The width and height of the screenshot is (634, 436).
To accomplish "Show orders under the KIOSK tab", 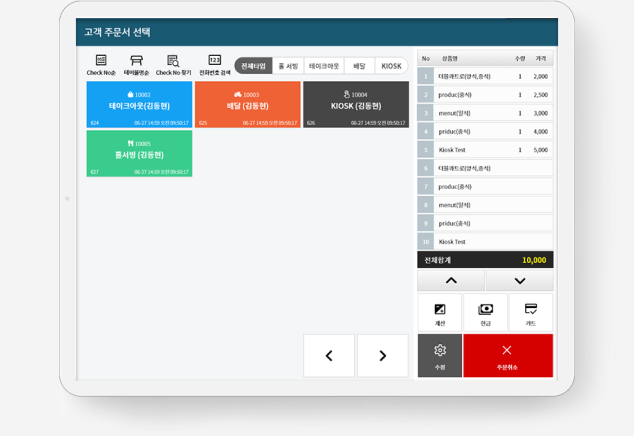I will tap(391, 66).
